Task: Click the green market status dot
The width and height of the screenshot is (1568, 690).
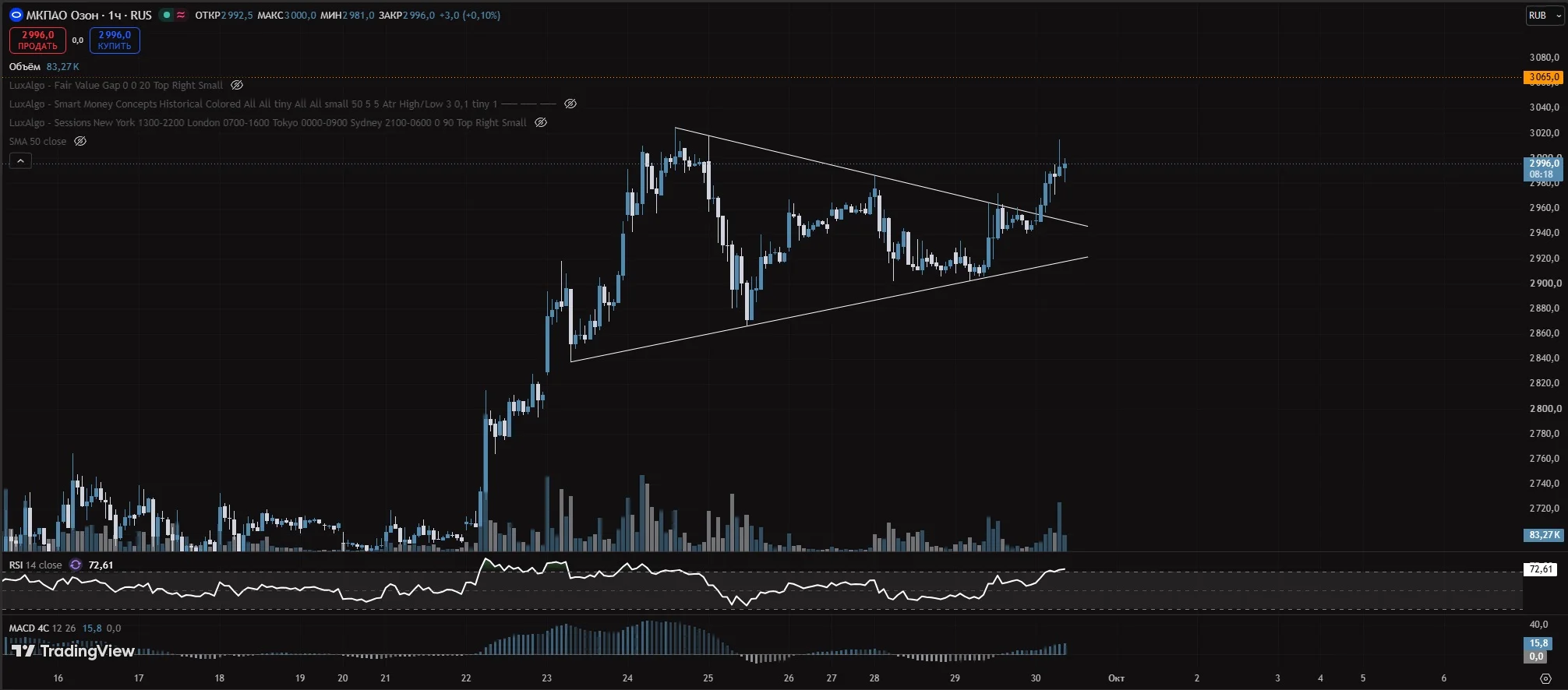Action: 167,15
